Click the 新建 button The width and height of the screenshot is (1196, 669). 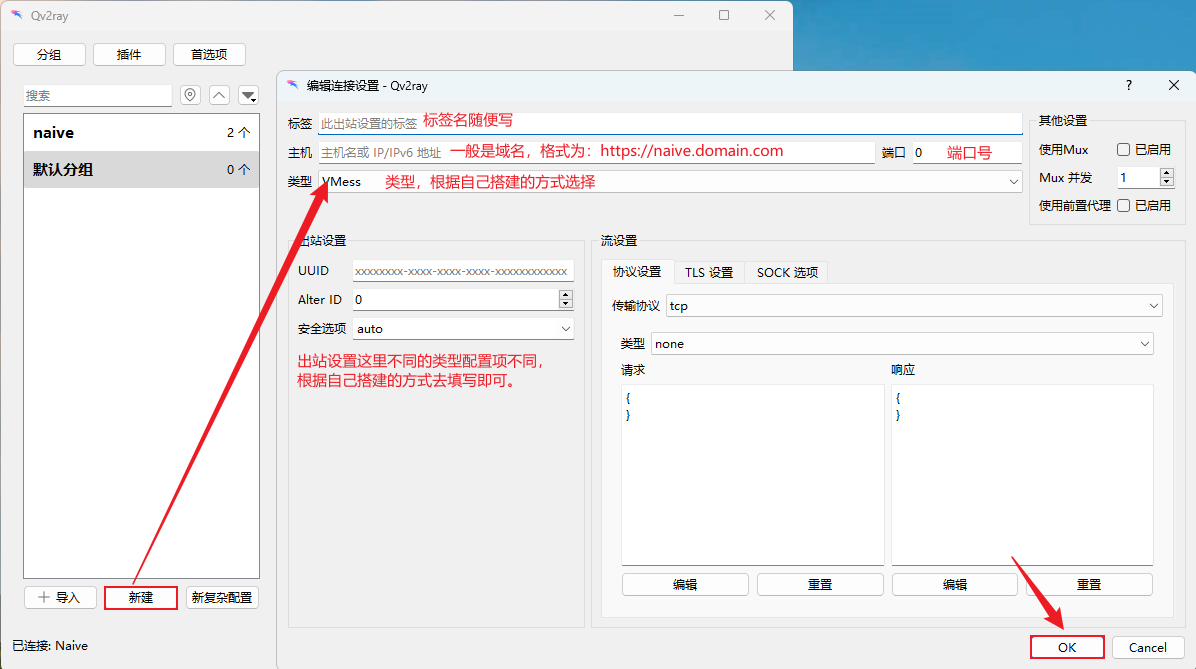click(x=141, y=597)
